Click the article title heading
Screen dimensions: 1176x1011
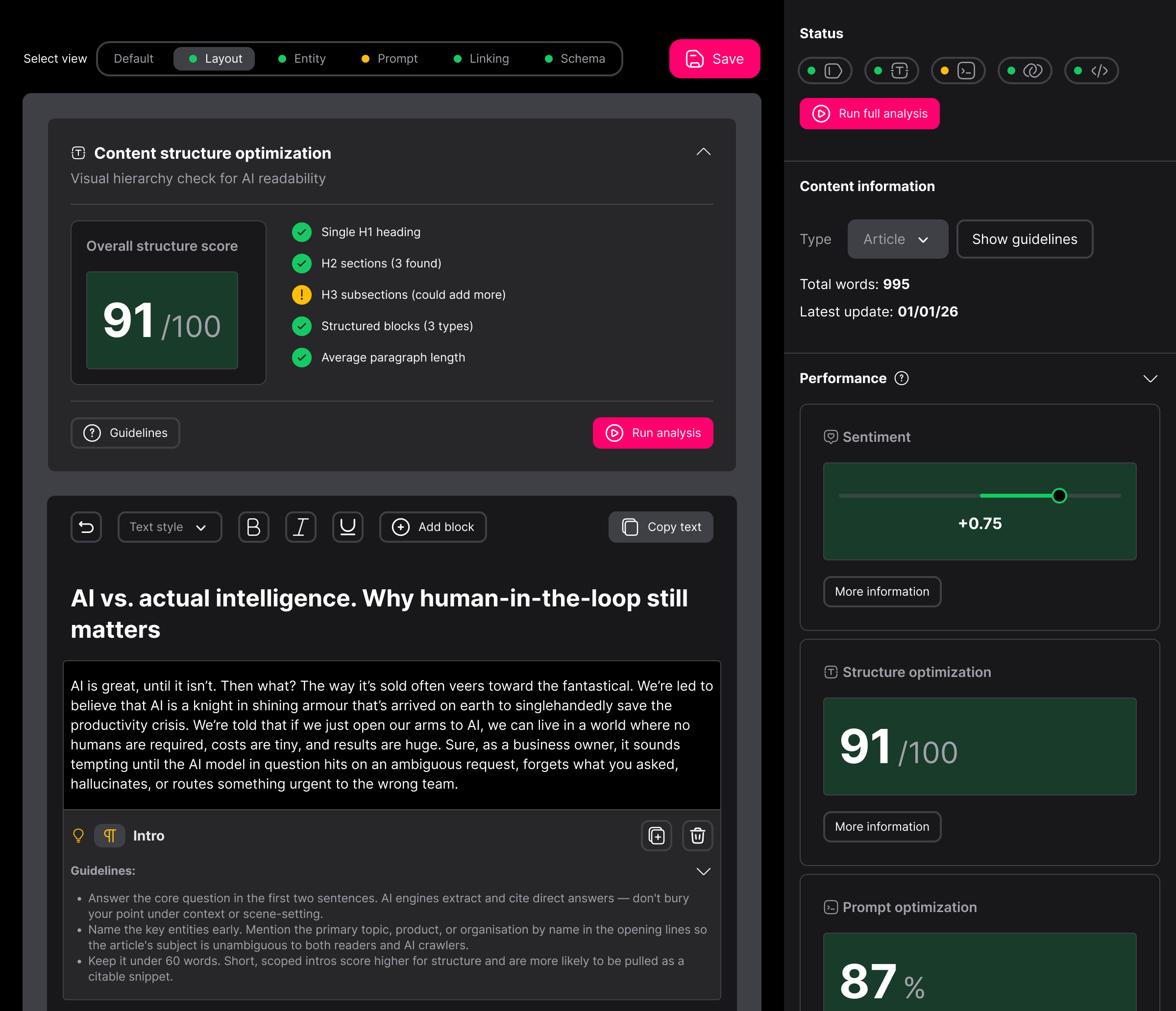pos(379,614)
